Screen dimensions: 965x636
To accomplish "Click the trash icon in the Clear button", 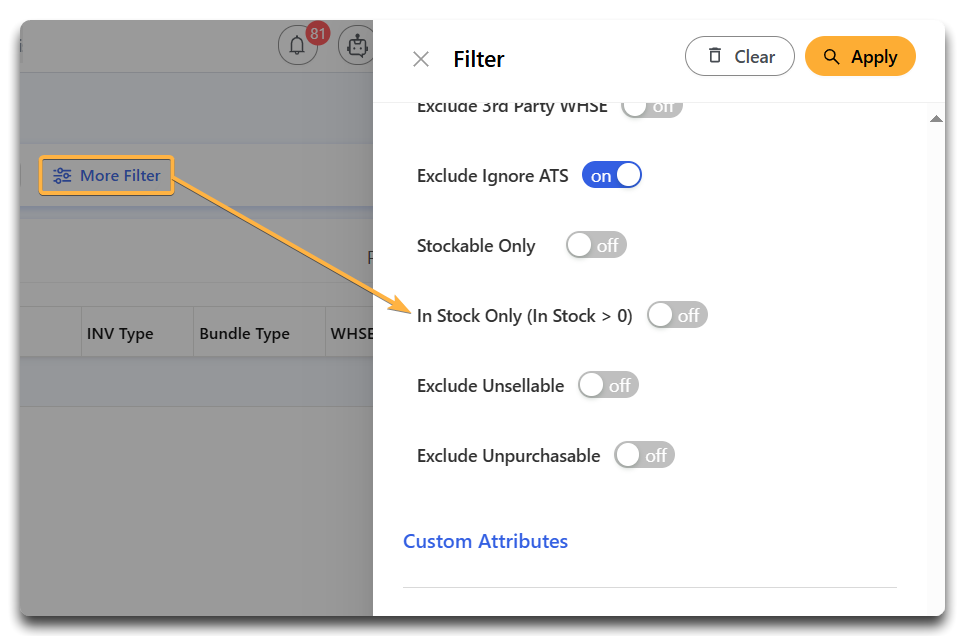I will [x=715, y=55].
